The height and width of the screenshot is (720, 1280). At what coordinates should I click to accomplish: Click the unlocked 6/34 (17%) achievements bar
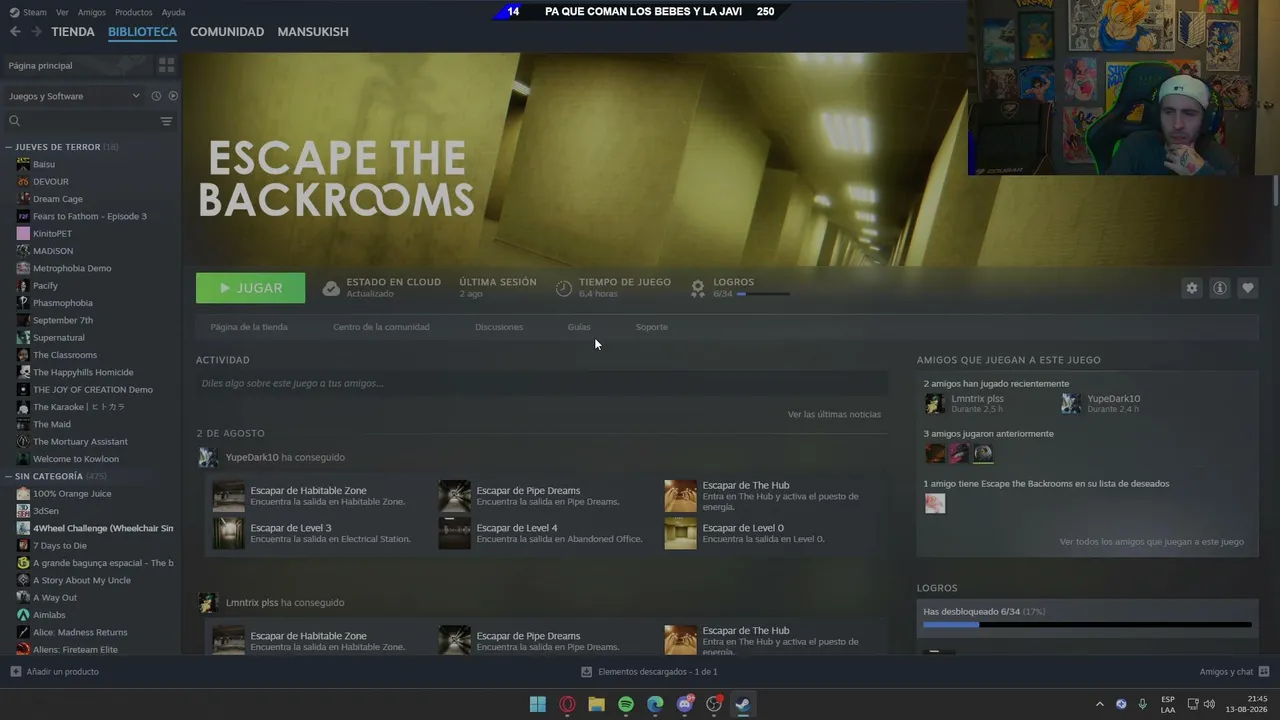[1087, 625]
